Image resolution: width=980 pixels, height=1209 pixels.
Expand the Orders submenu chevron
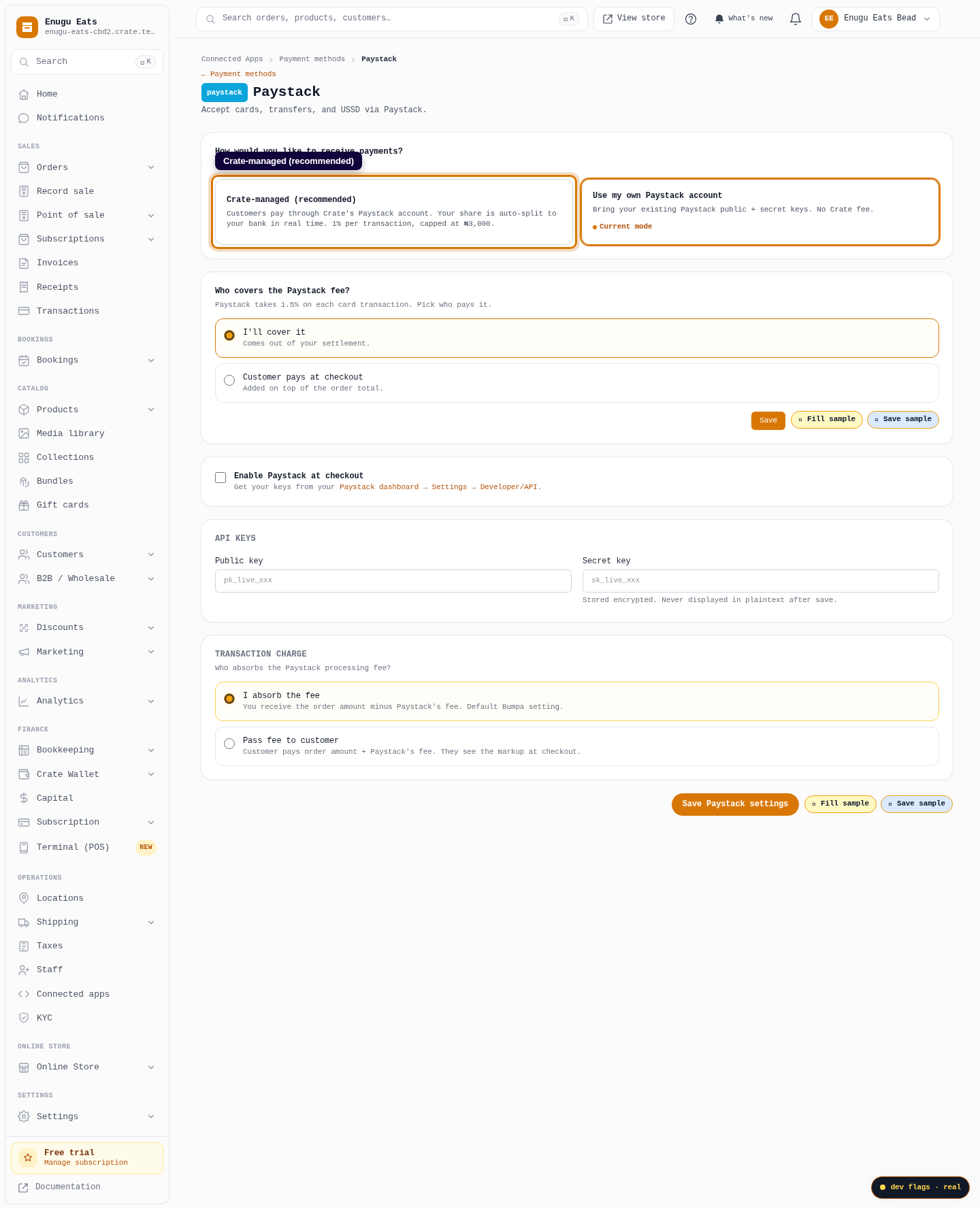(151, 167)
